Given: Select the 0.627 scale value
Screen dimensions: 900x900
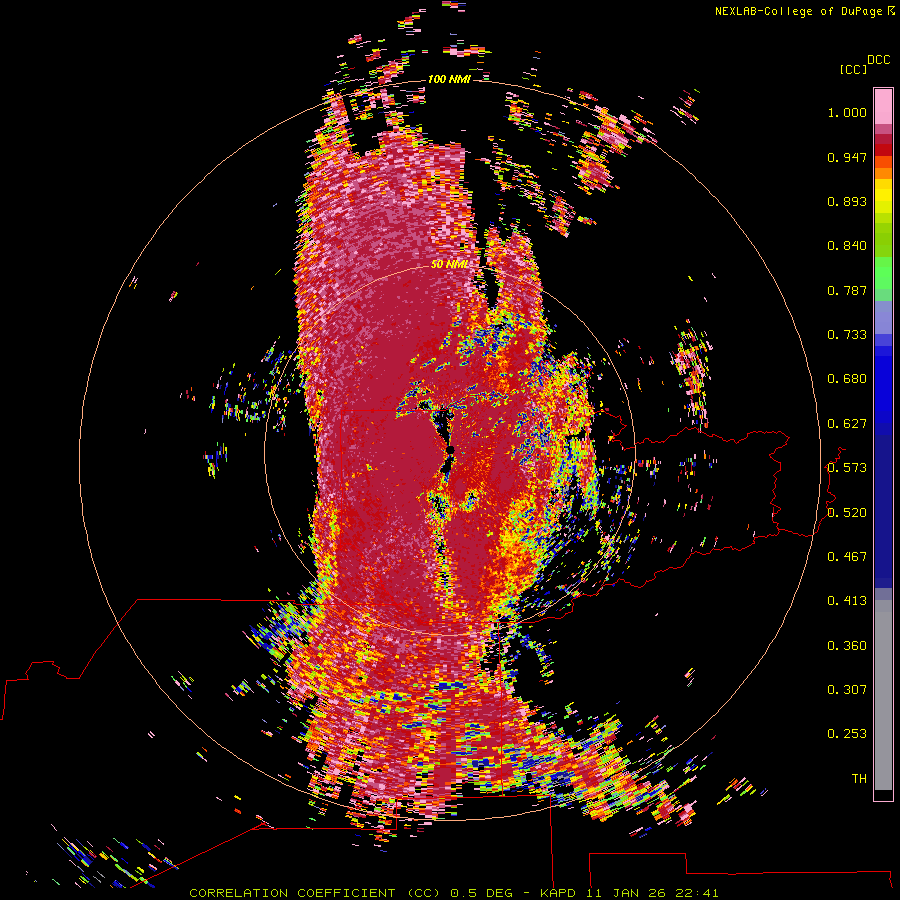Looking at the screenshot, I should tap(847, 424).
